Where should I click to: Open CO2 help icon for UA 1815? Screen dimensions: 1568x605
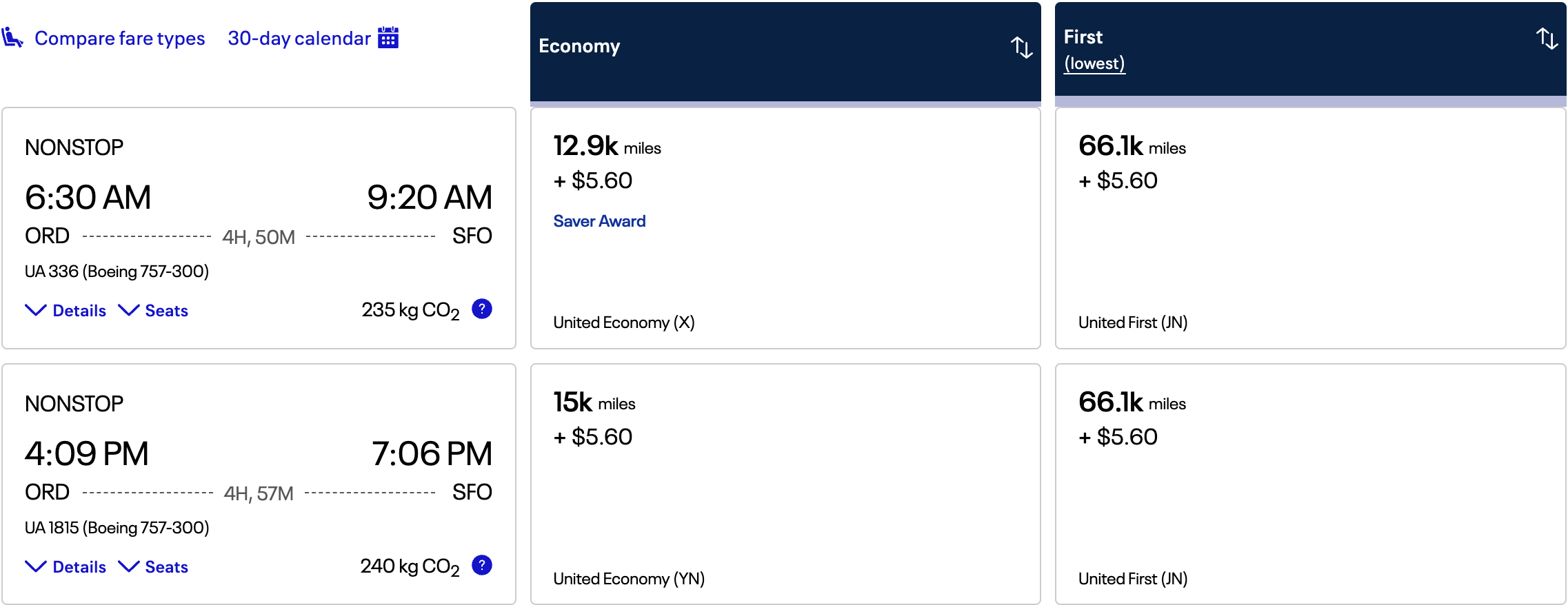pyautogui.click(x=482, y=565)
